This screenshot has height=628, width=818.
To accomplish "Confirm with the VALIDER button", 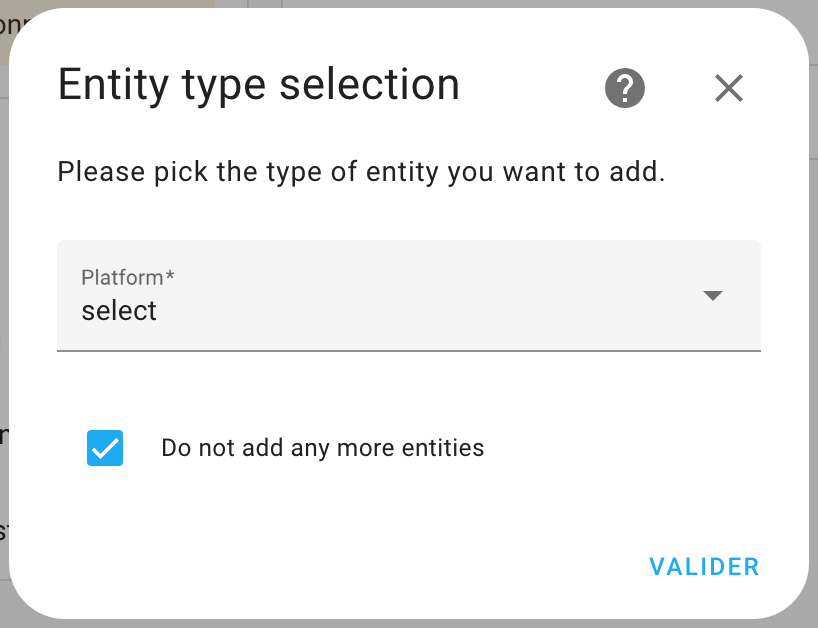I will point(704,567).
